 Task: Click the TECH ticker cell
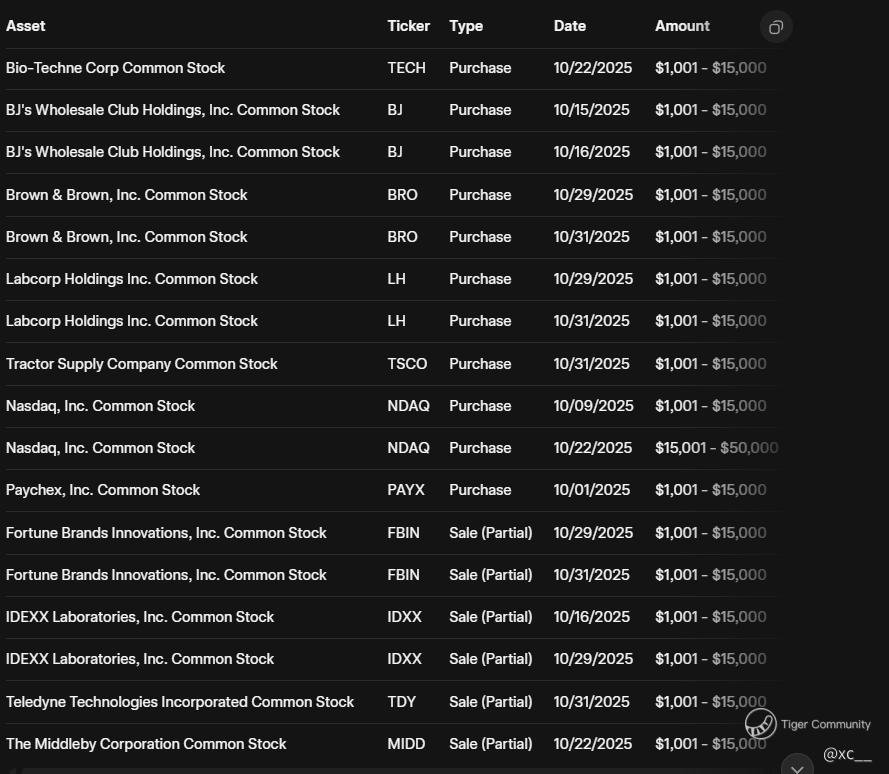406,68
